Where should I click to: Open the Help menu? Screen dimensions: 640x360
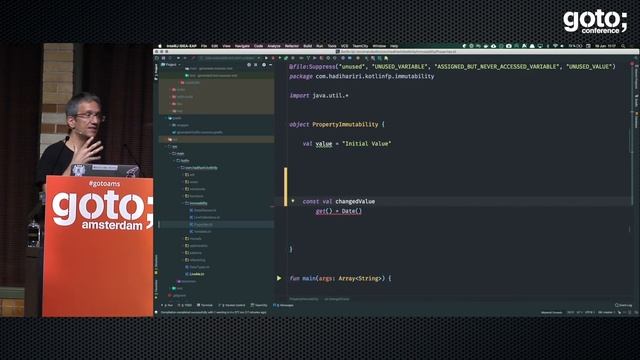point(394,46)
